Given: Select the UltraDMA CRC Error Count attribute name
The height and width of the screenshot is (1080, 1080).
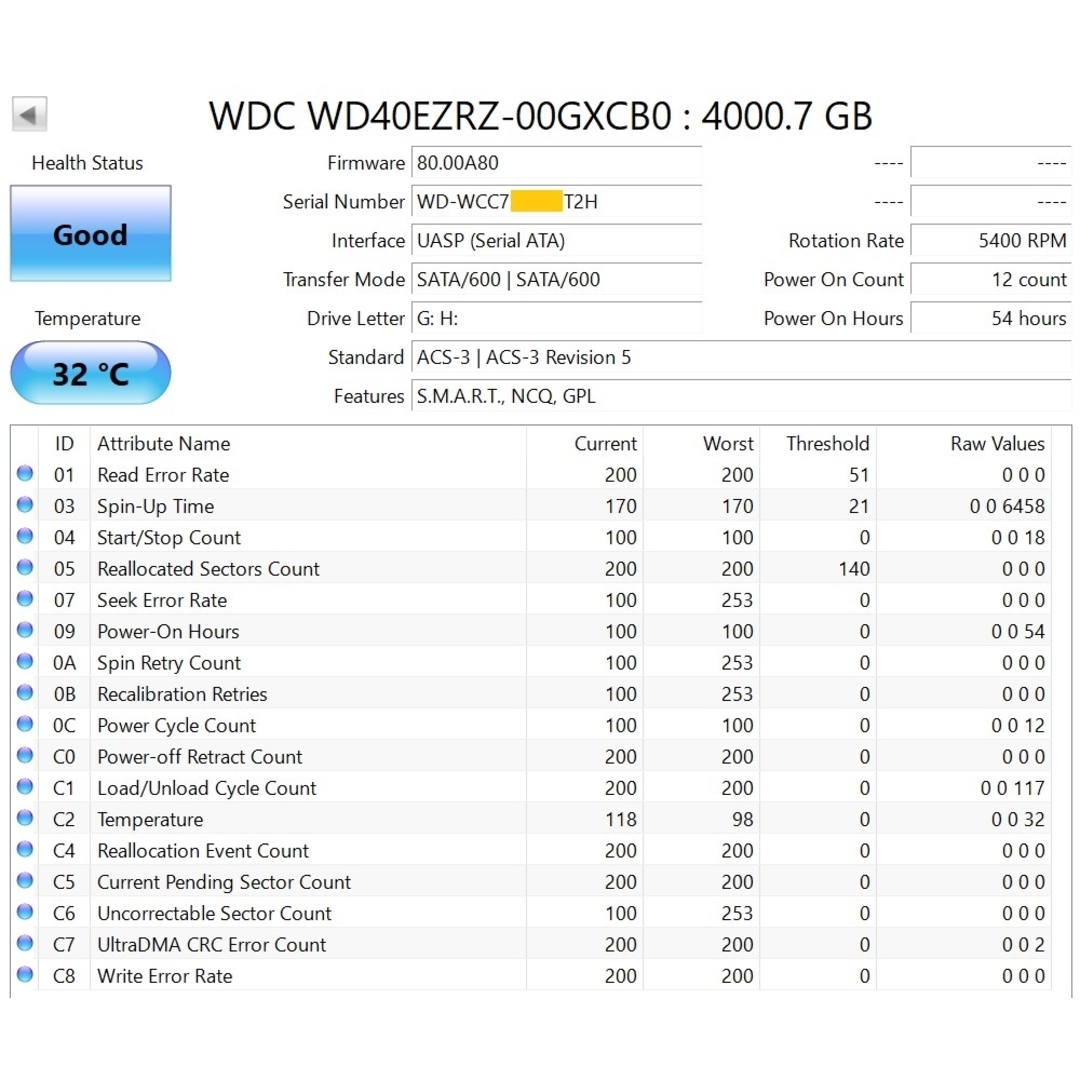Looking at the screenshot, I should point(212,945).
